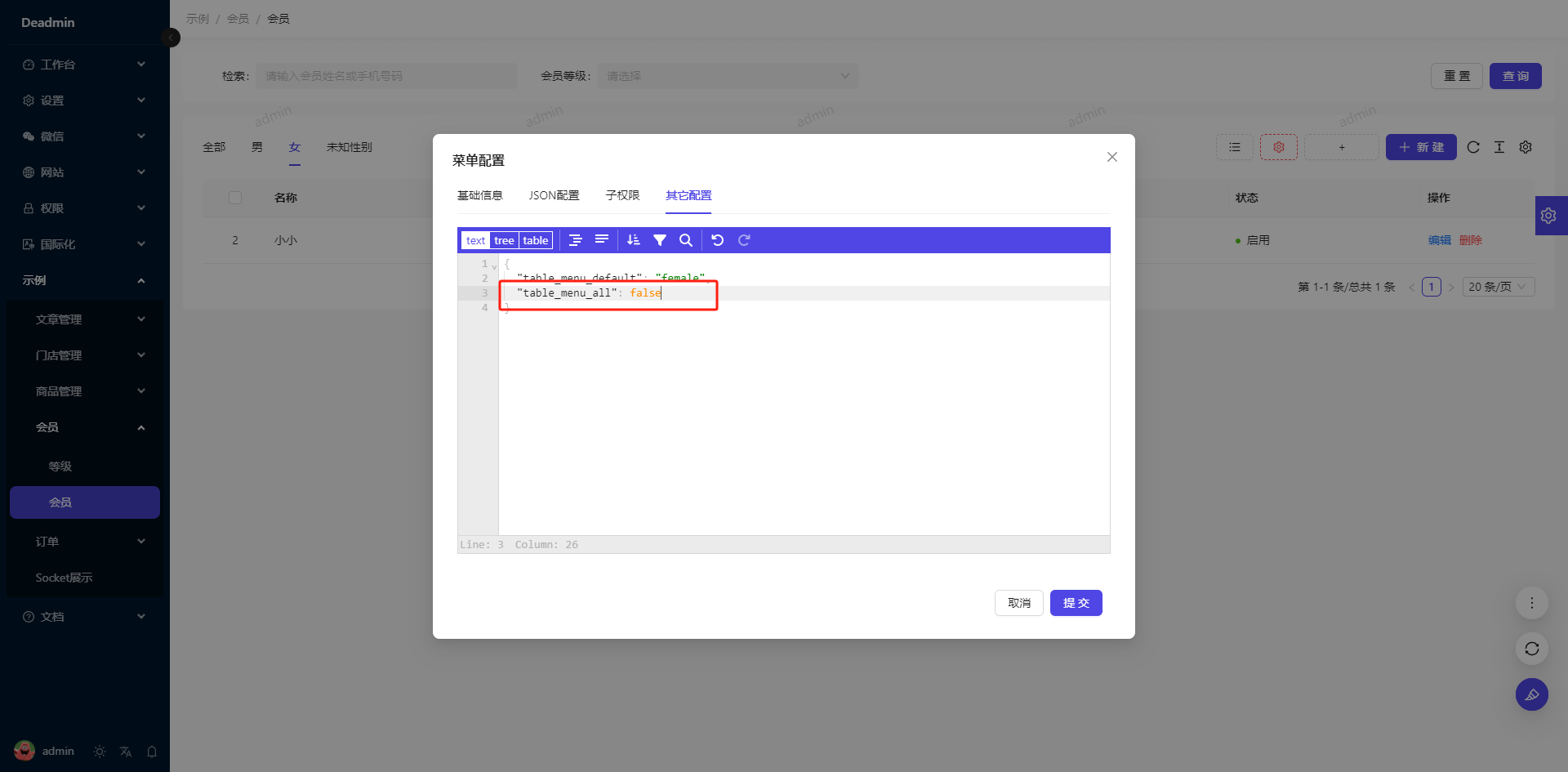Open search in the JSON editor

pos(686,240)
